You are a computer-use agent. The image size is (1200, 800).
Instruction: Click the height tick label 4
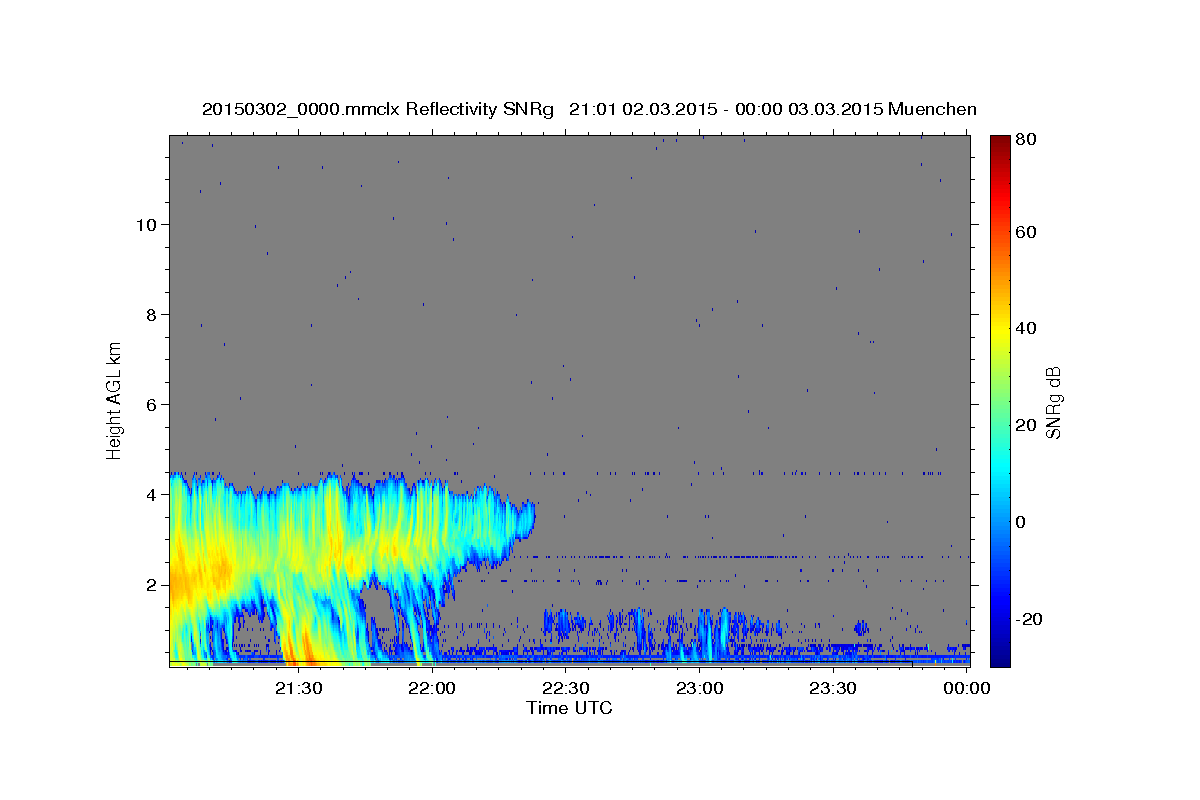click(x=150, y=495)
